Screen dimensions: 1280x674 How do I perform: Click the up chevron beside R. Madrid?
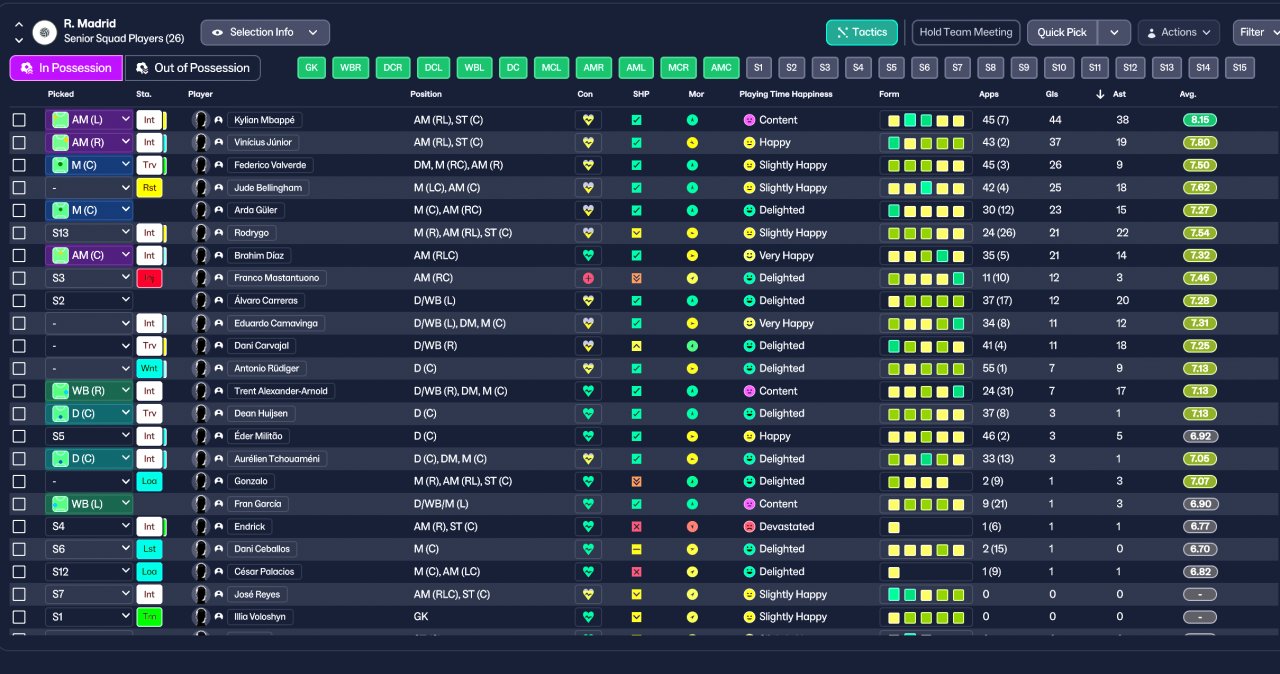pos(19,25)
